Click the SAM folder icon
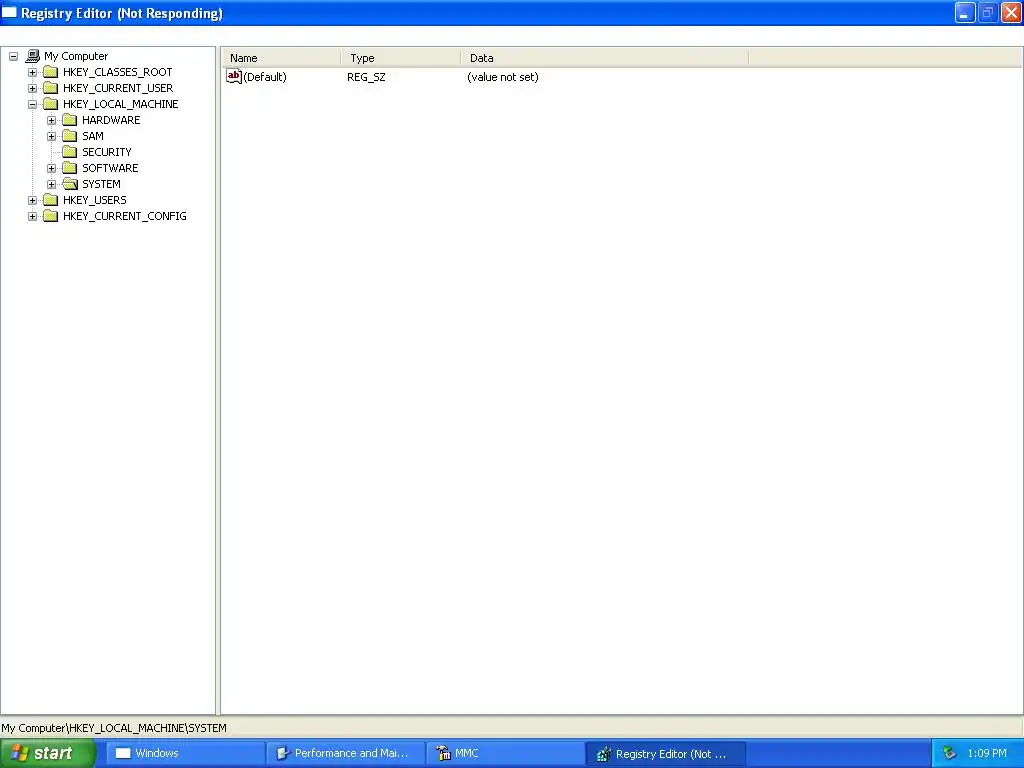The height and width of the screenshot is (768, 1024). coord(70,136)
